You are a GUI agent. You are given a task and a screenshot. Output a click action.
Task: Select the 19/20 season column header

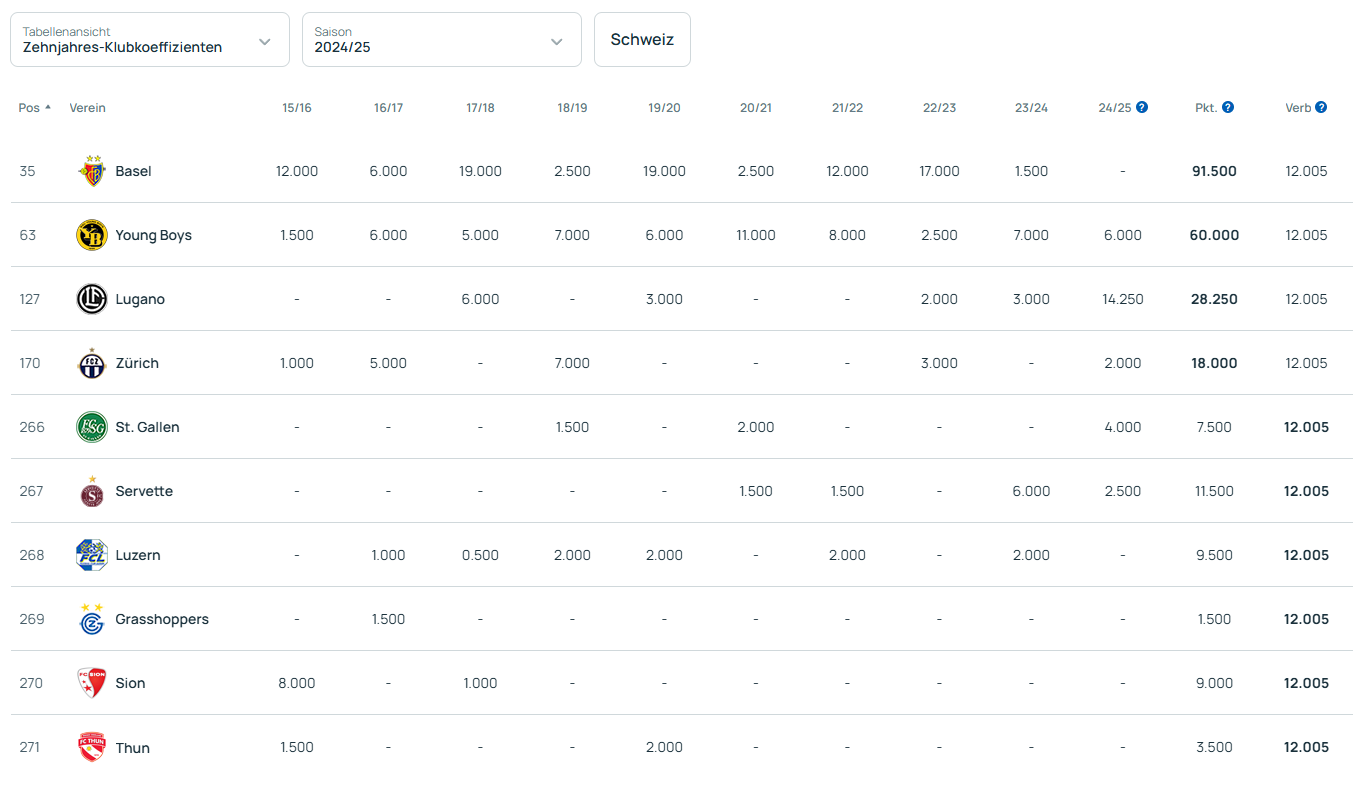[664, 108]
